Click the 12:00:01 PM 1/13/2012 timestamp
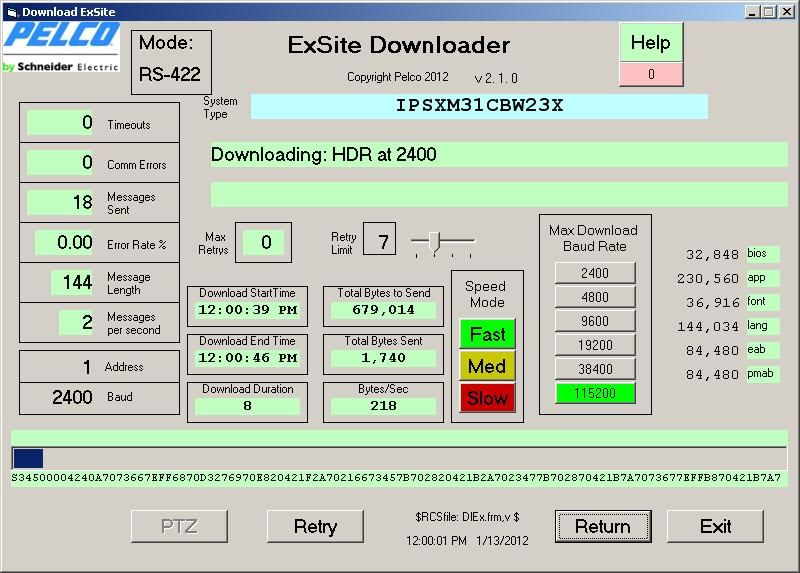The height and width of the screenshot is (573, 800). 467,541
